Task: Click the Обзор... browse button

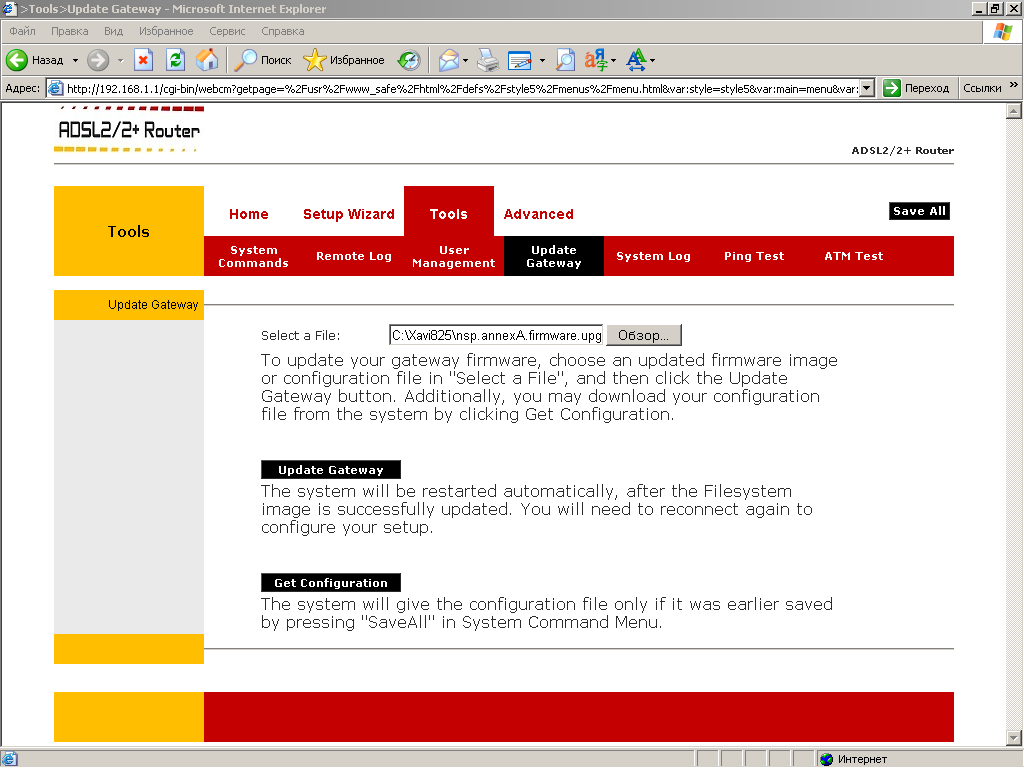Action: pos(644,335)
